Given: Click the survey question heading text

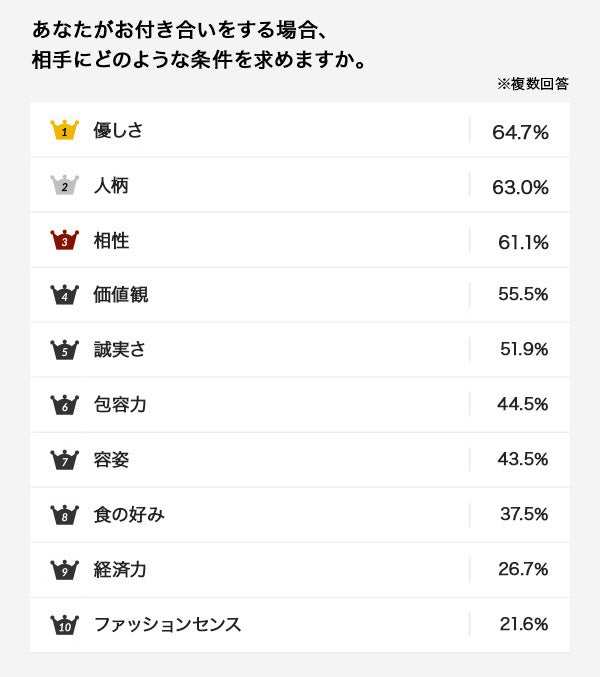Looking at the screenshot, I should (x=198, y=45).
